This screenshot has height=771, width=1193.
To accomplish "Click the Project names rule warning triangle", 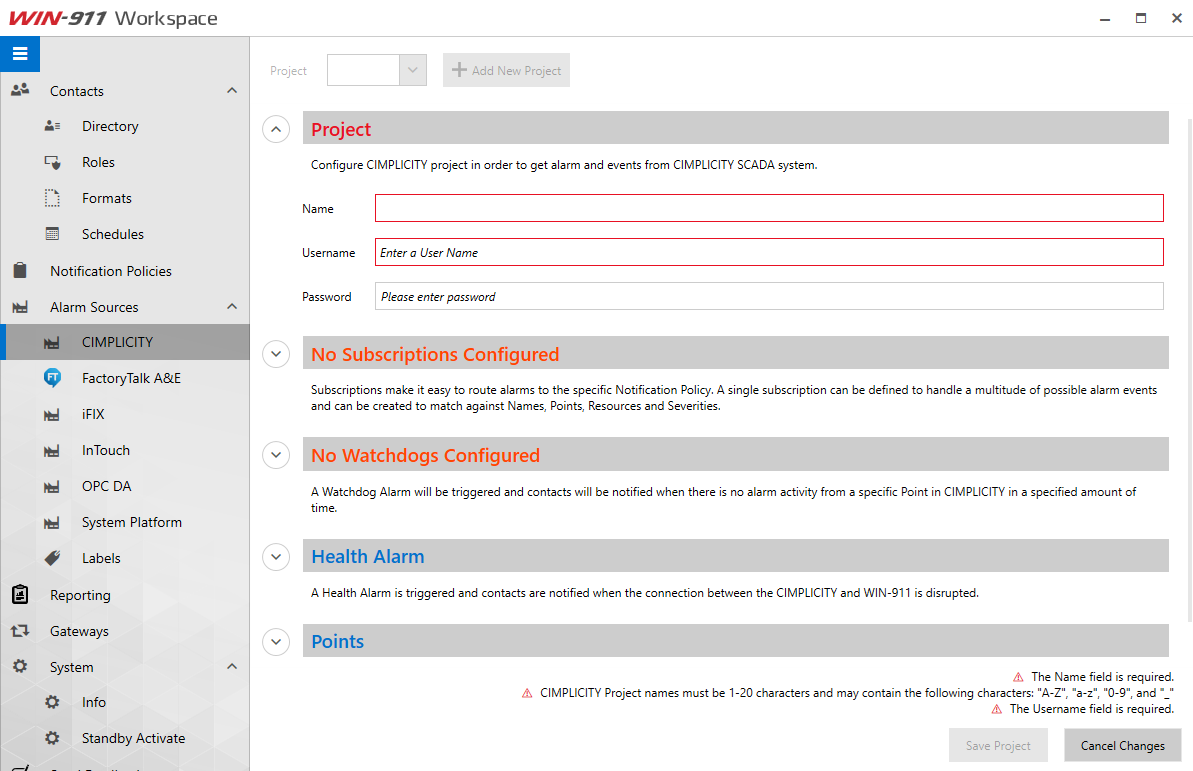I will coord(527,693).
